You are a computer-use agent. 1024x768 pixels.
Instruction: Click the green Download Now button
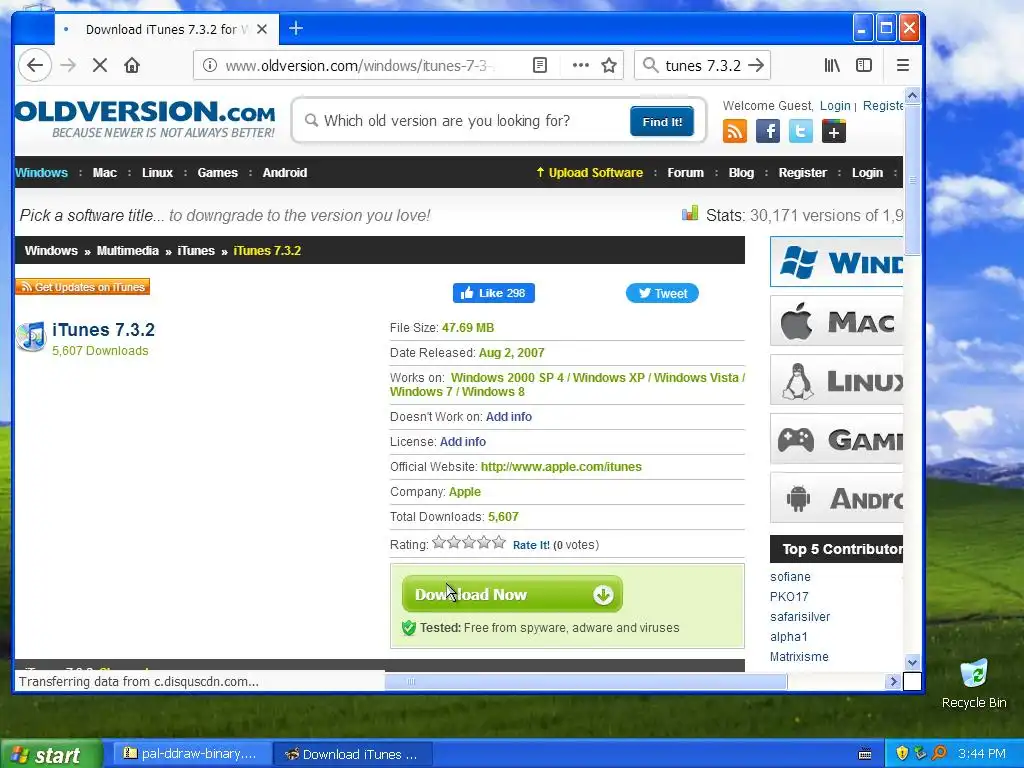[513, 594]
